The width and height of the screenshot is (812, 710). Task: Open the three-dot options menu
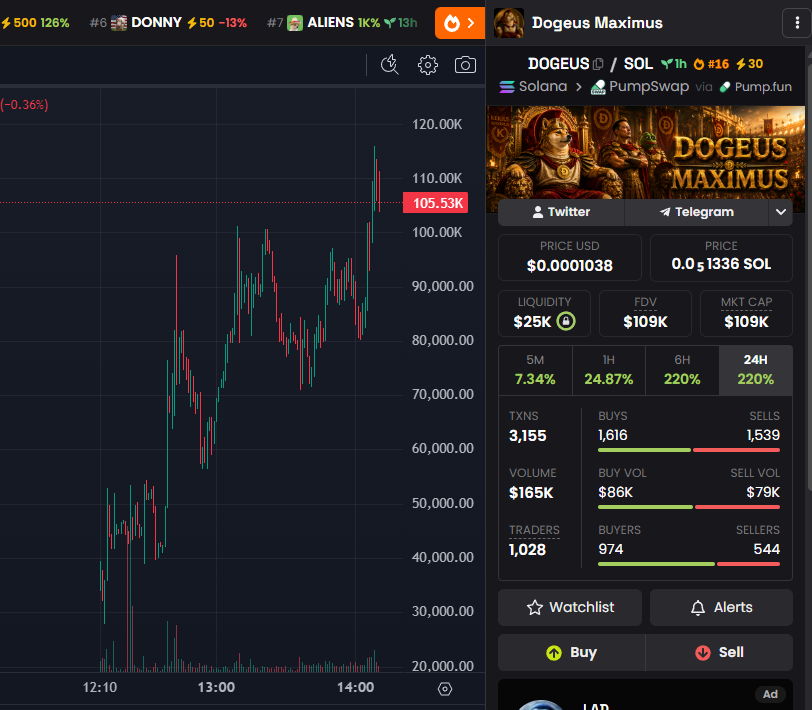coord(797,23)
